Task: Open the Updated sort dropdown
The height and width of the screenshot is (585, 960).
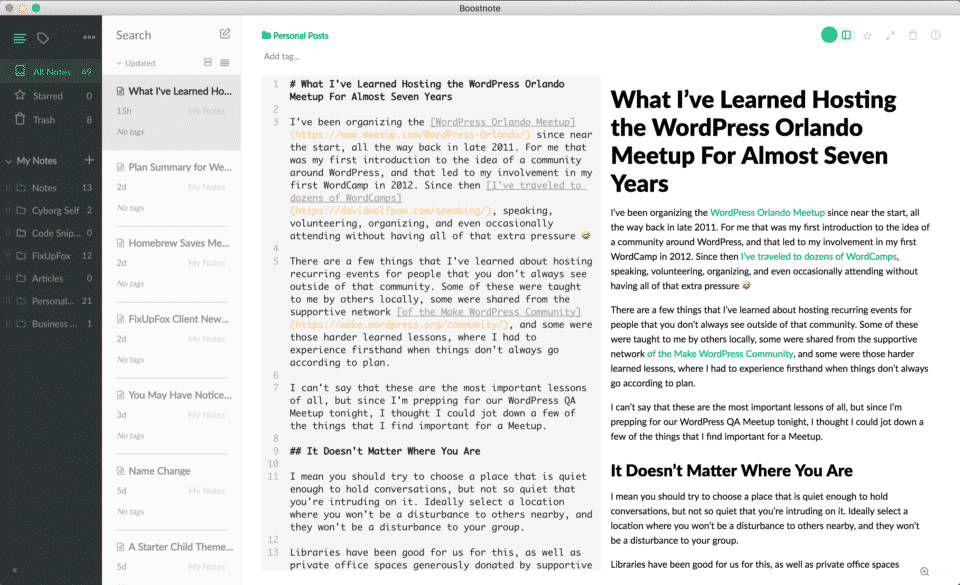Action: [x=136, y=63]
